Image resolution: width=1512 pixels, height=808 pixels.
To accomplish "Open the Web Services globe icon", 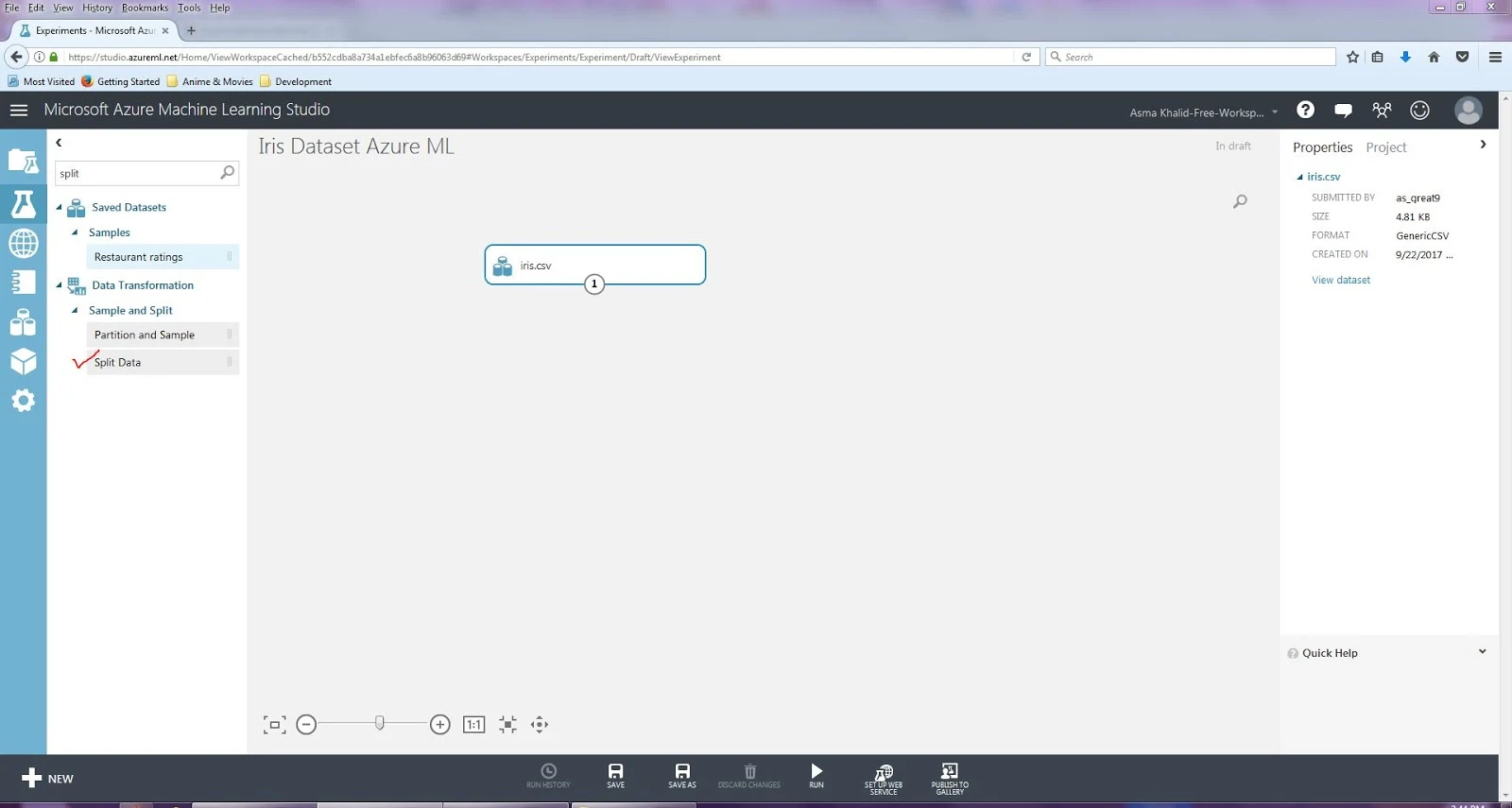I will (23, 243).
